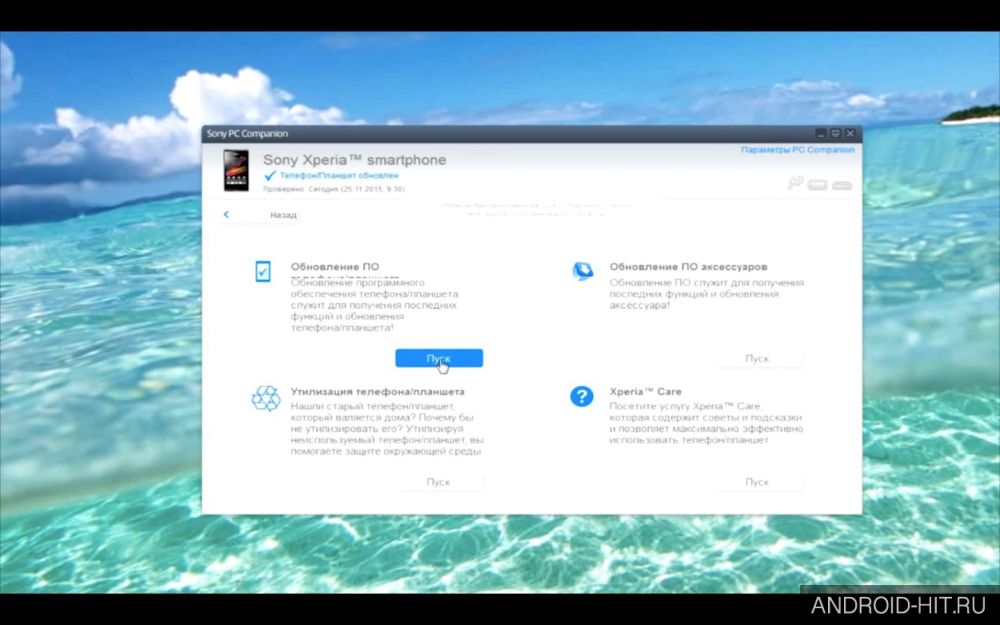The image size is (1000, 625).
Task: Launch Пуск under Утилизация телефона/планшета
Action: (439, 482)
